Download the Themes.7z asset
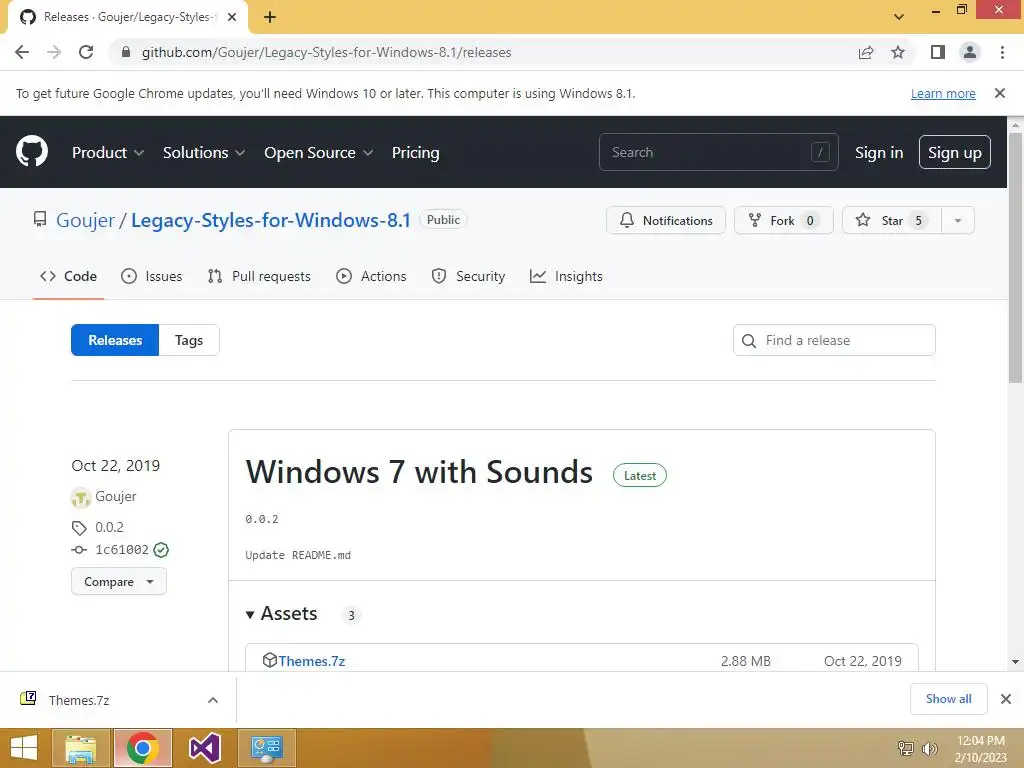This screenshot has height=768, width=1024. pos(312,661)
